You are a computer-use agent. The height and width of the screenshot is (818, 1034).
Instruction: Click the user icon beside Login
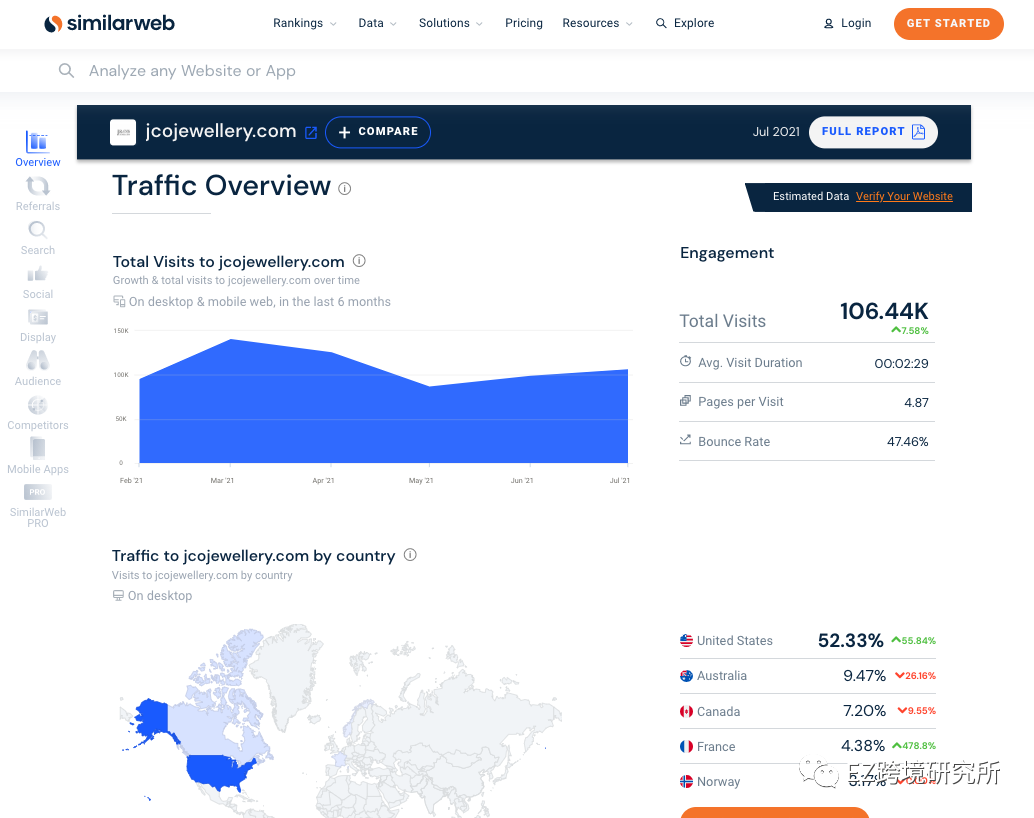click(829, 24)
